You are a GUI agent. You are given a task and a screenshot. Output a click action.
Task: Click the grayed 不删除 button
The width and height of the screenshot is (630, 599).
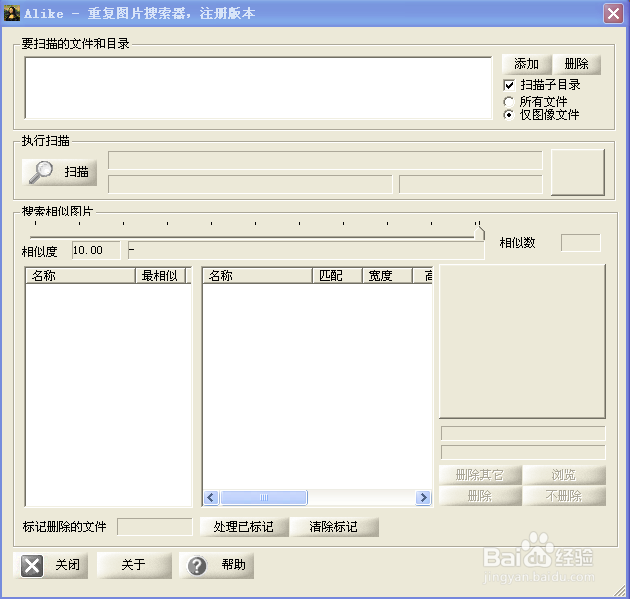coord(564,496)
